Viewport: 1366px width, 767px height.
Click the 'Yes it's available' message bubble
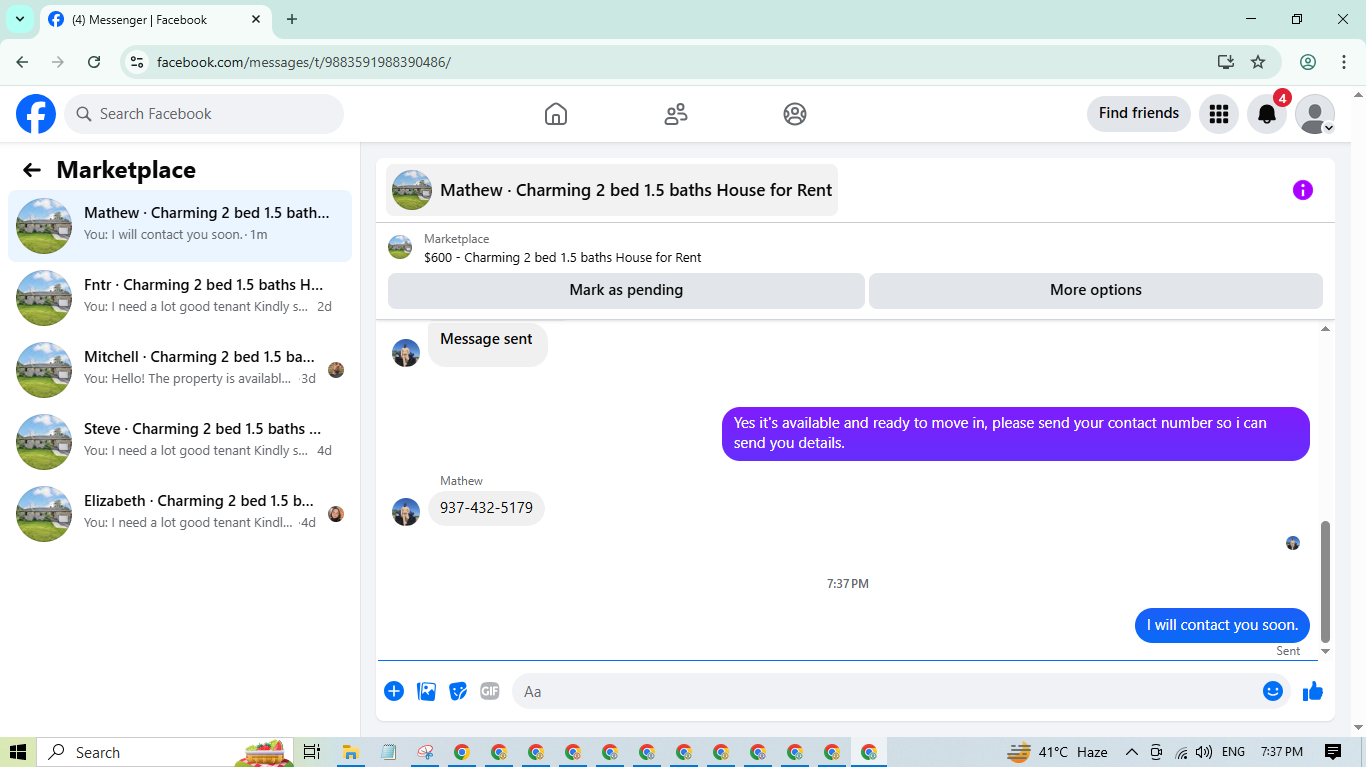click(1016, 434)
